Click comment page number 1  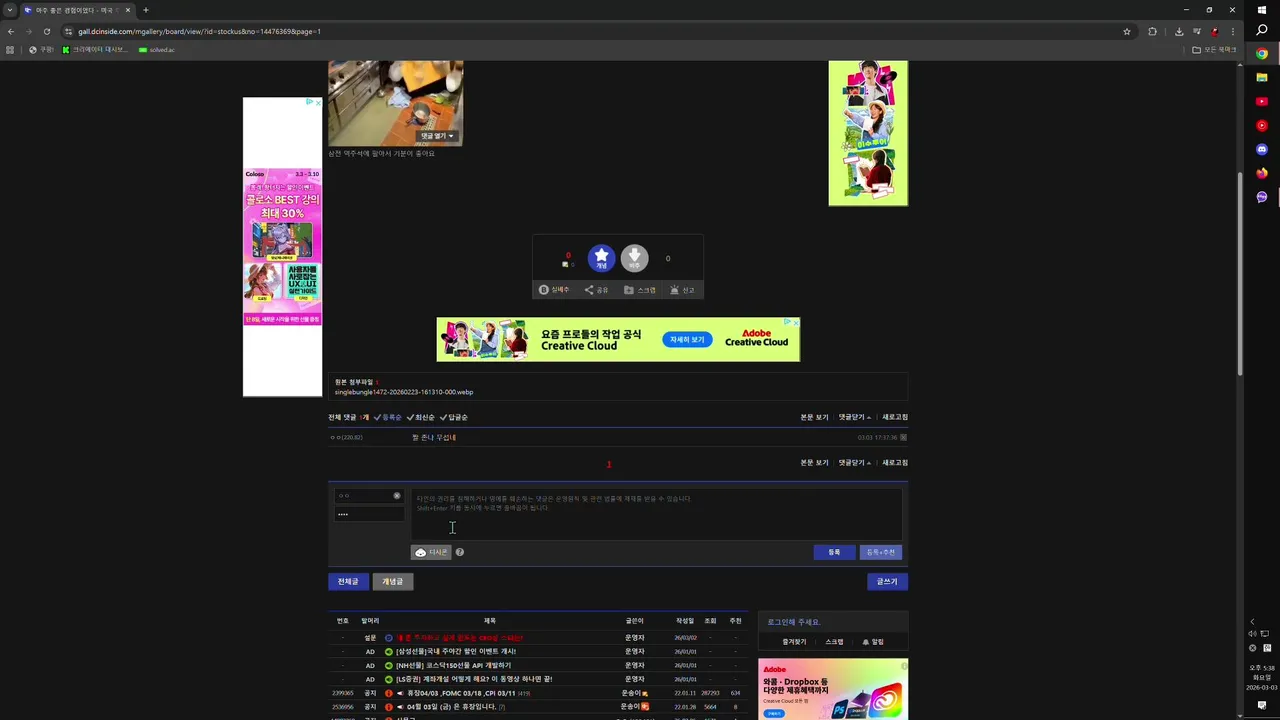[x=609, y=464]
